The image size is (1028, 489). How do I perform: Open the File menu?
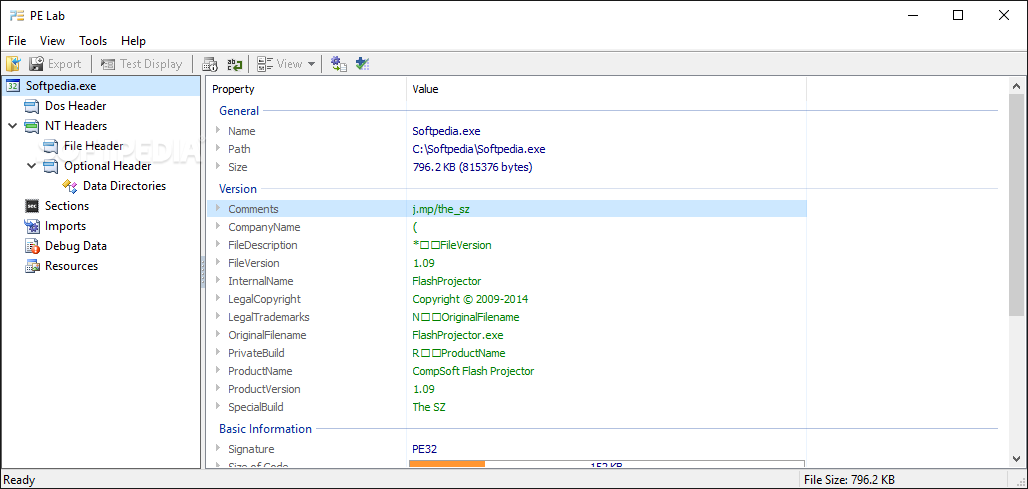point(17,41)
